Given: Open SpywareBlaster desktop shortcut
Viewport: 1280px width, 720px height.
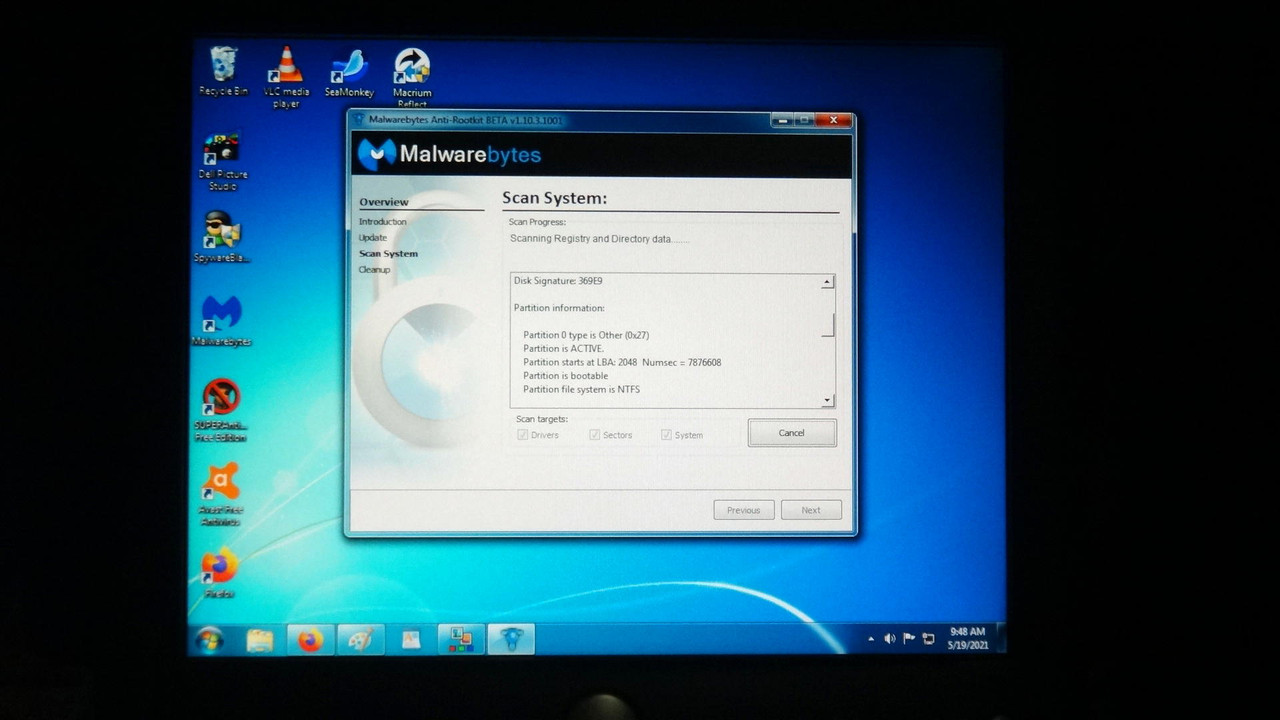Looking at the screenshot, I should [x=222, y=237].
